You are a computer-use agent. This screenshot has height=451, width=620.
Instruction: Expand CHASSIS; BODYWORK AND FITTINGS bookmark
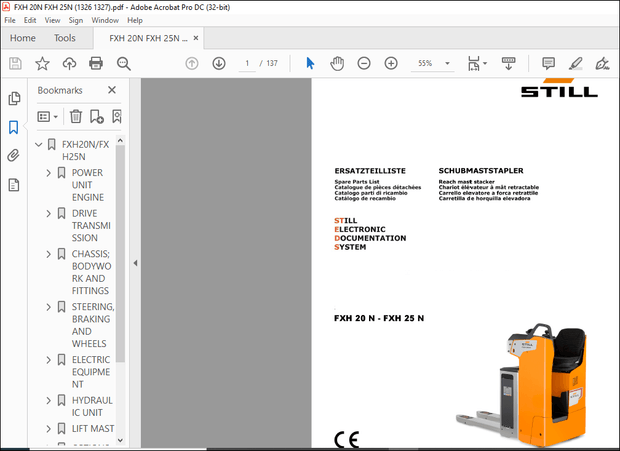[x=48, y=254]
